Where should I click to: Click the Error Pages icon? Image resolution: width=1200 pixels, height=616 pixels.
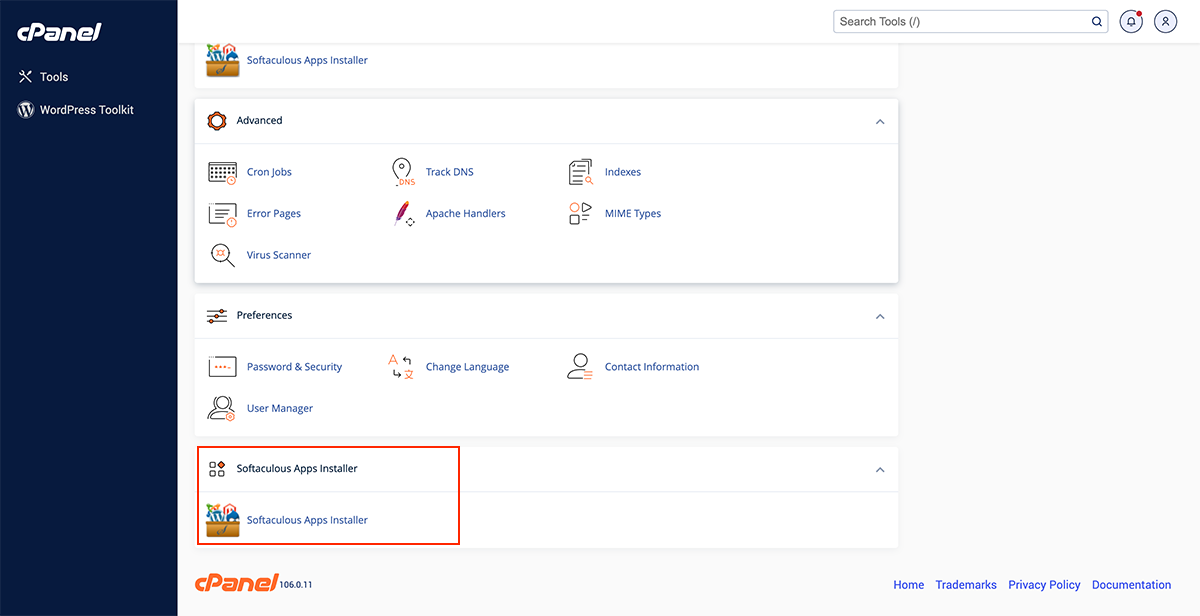pos(222,214)
